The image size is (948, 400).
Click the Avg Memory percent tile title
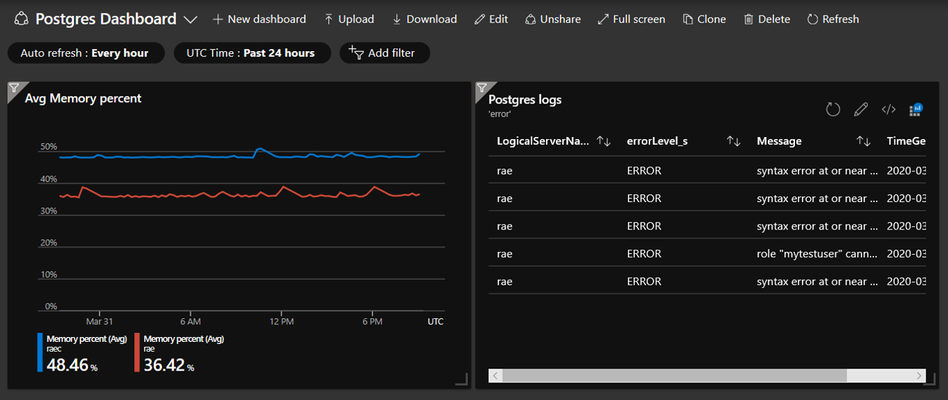tap(83, 98)
